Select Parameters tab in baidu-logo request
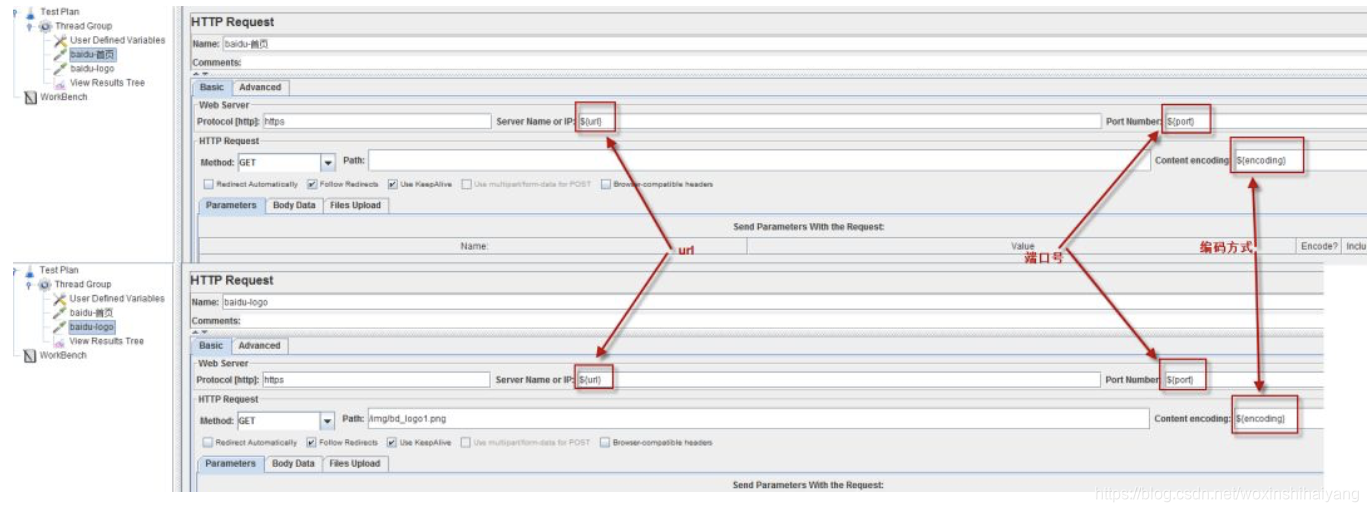This screenshot has height=512, width=1368. [x=231, y=463]
